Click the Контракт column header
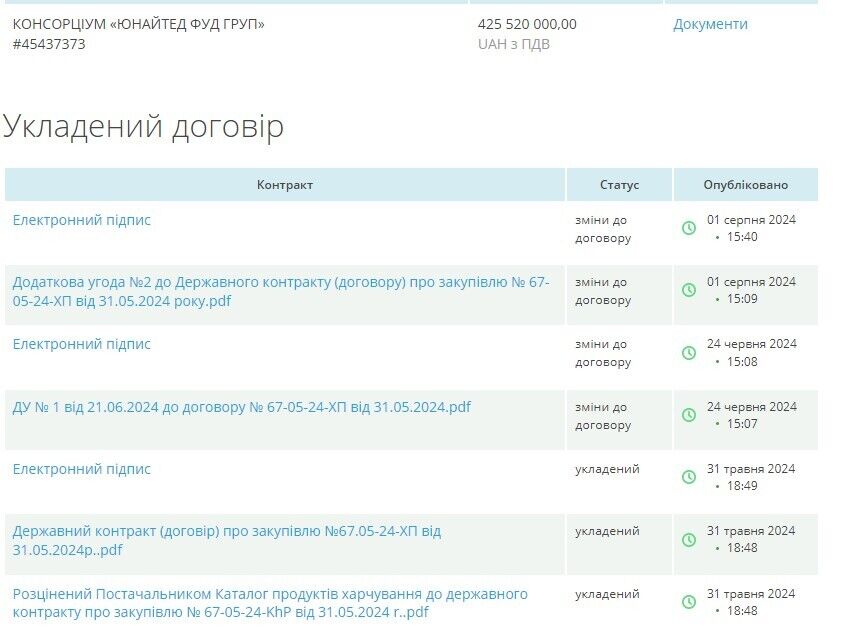Screen dimensions: 854x634 pos(285,185)
